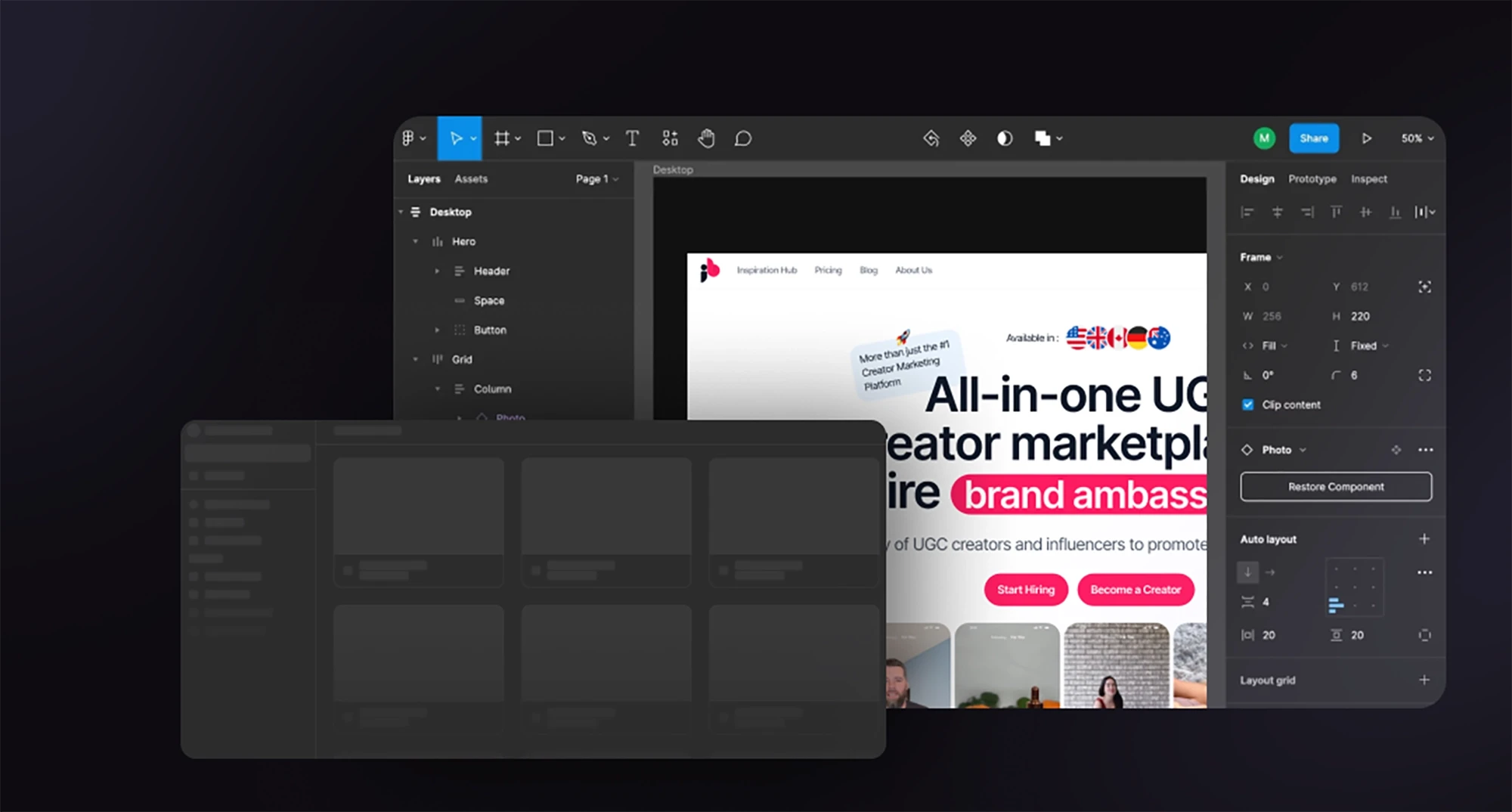
Task: Align right icon in Design panel
Action: coord(1307,212)
